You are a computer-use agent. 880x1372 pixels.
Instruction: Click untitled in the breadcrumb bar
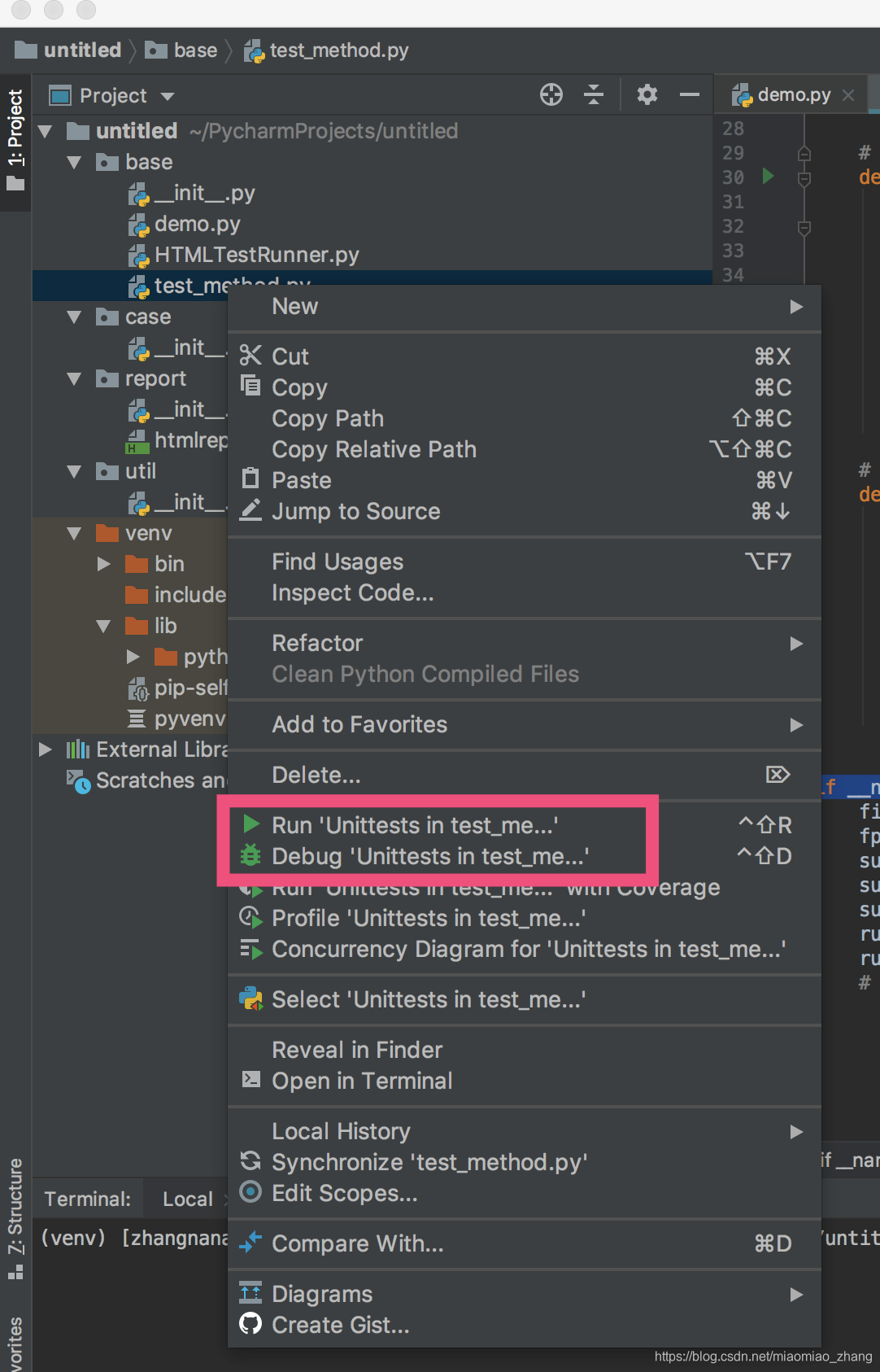point(68,50)
